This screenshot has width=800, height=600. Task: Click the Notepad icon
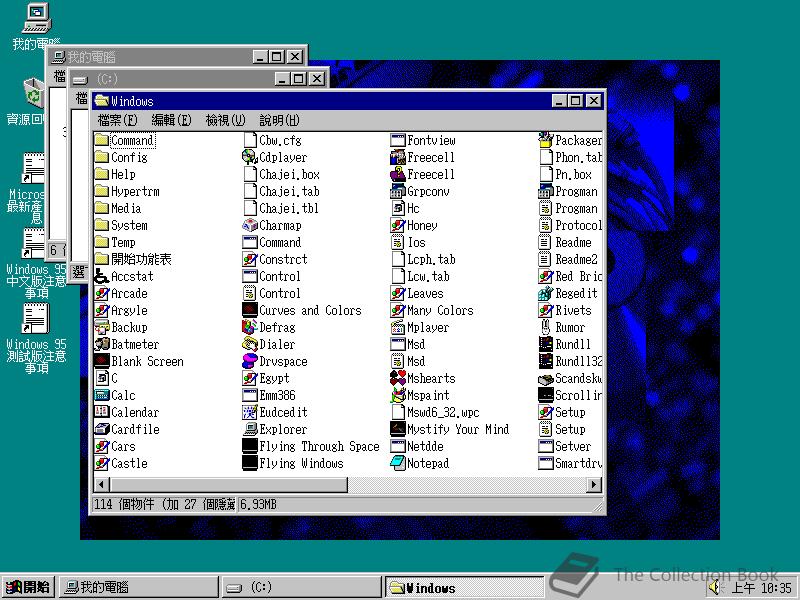[397, 463]
